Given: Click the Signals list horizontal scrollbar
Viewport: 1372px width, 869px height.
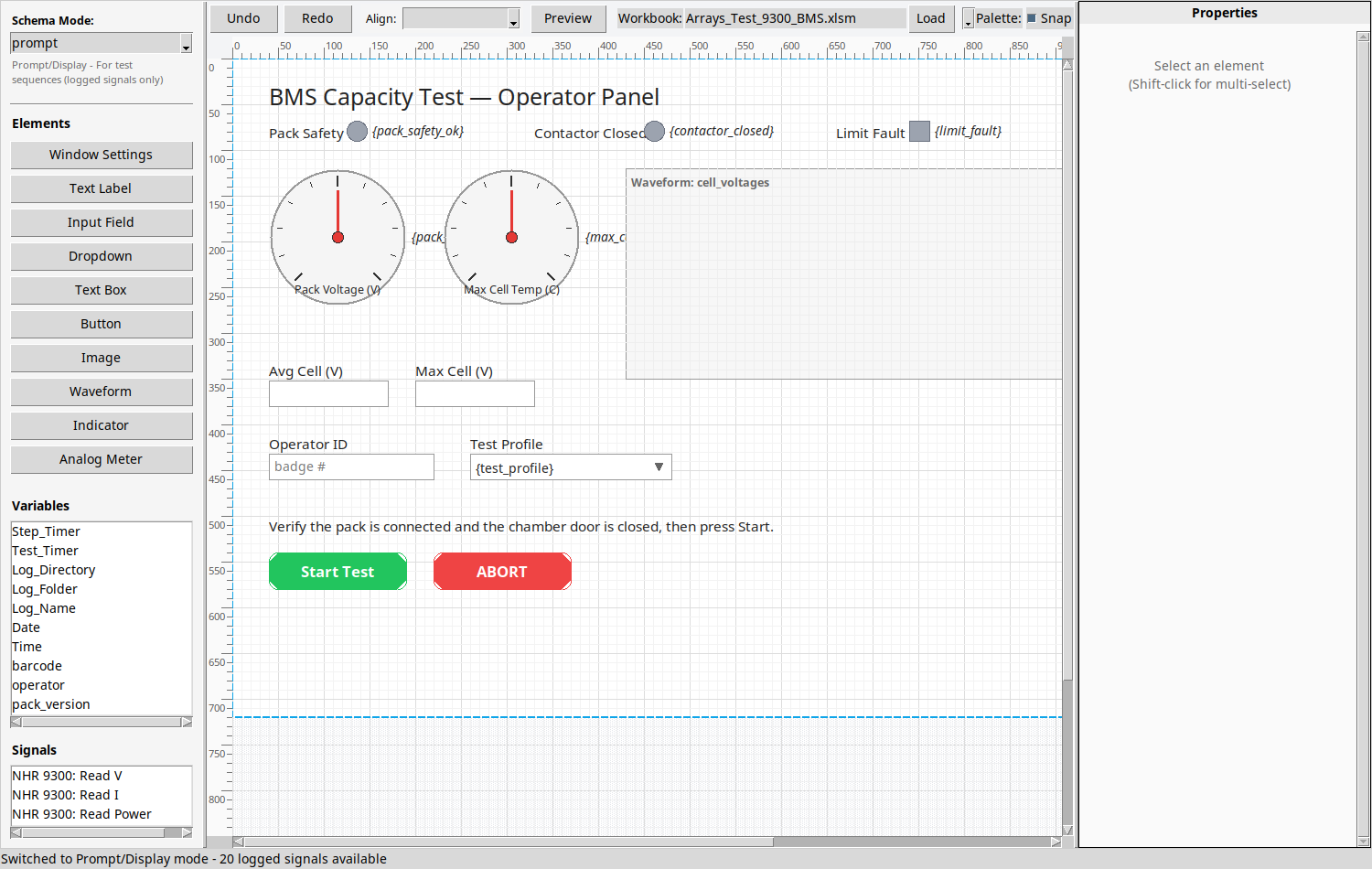Looking at the screenshot, I should [x=102, y=832].
